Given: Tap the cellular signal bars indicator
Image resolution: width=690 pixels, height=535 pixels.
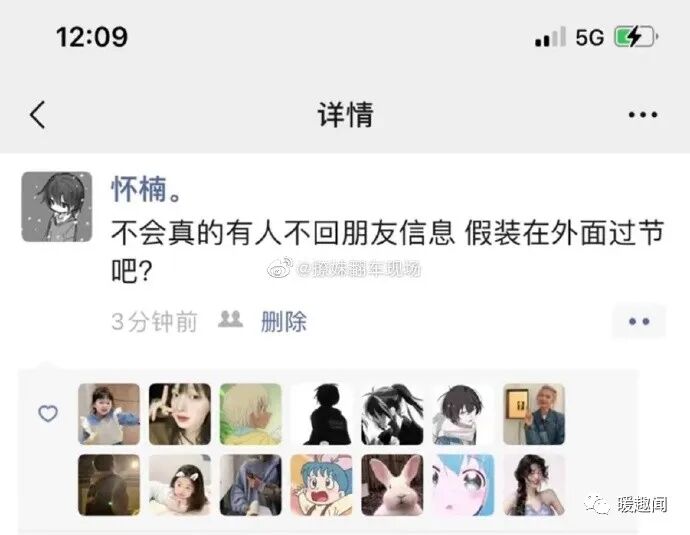Looking at the screenshot, I should tap(550, 37).
